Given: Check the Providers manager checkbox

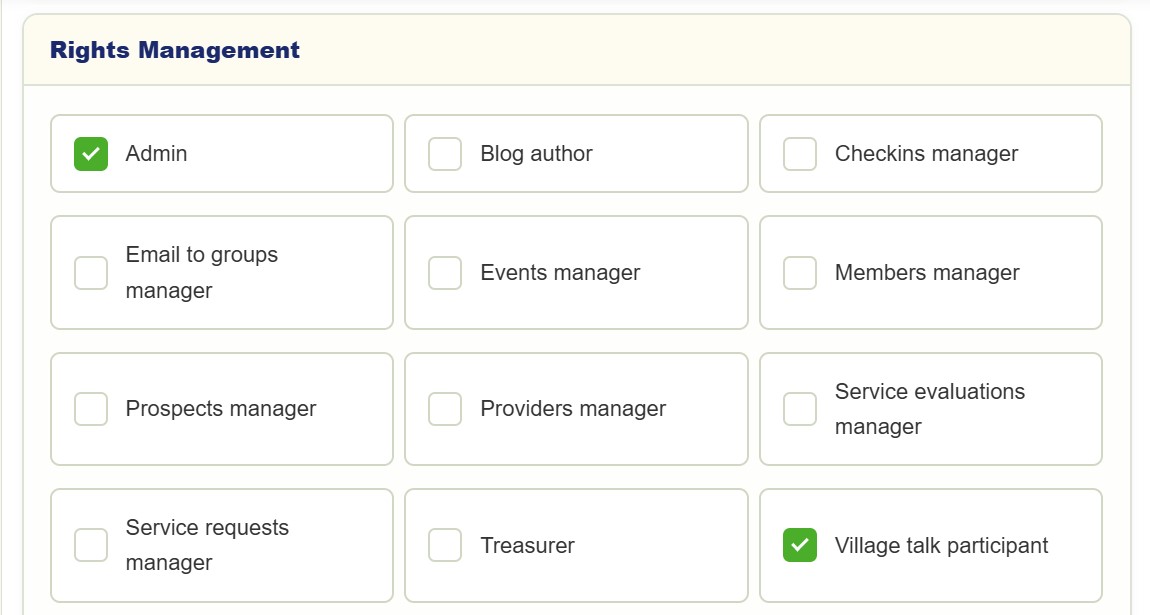Looking at the screenshot, I should tap(445, 409).
